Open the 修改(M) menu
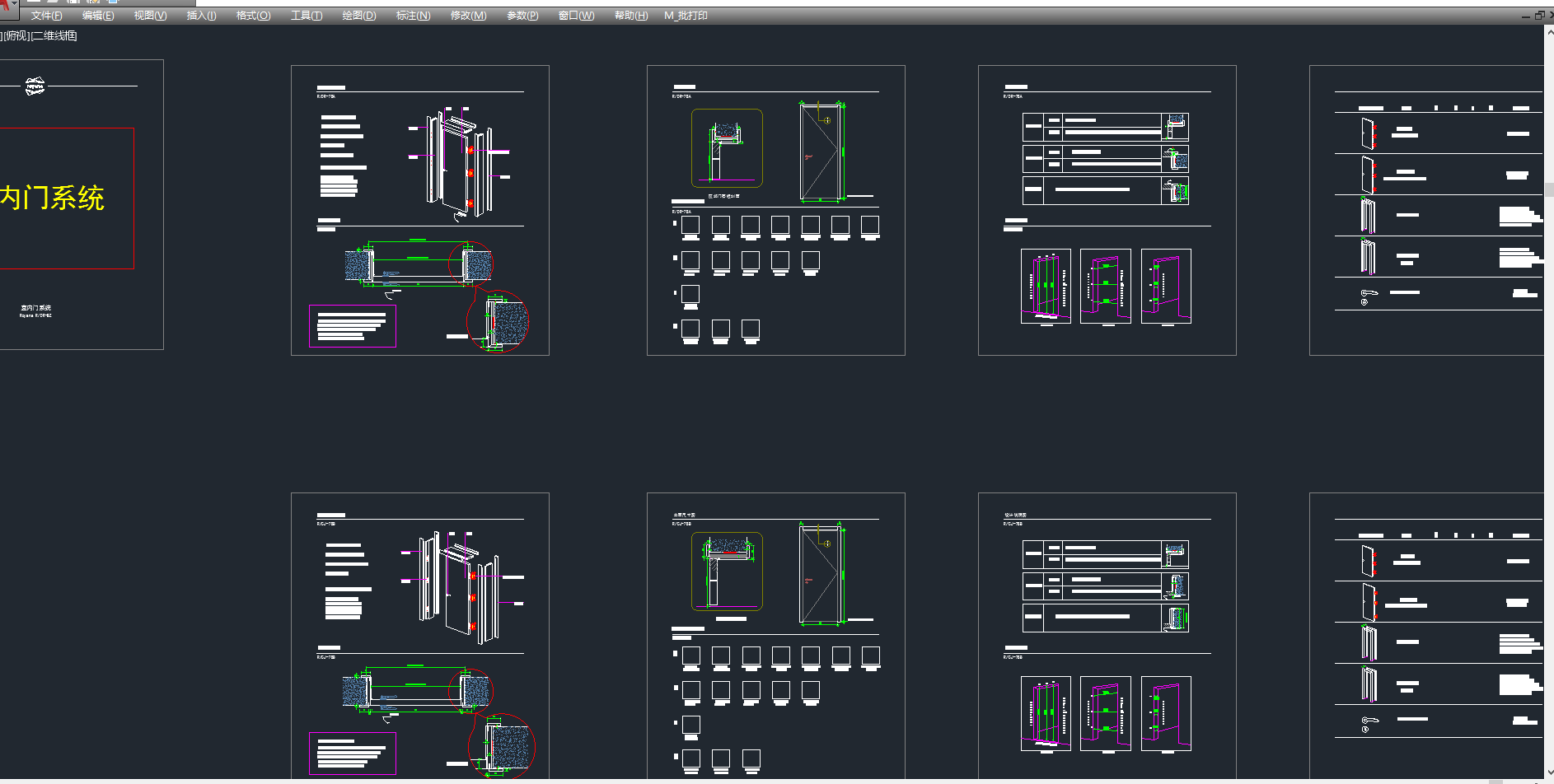The width and height of the screenshot is (1554, 784). [468, 16]
